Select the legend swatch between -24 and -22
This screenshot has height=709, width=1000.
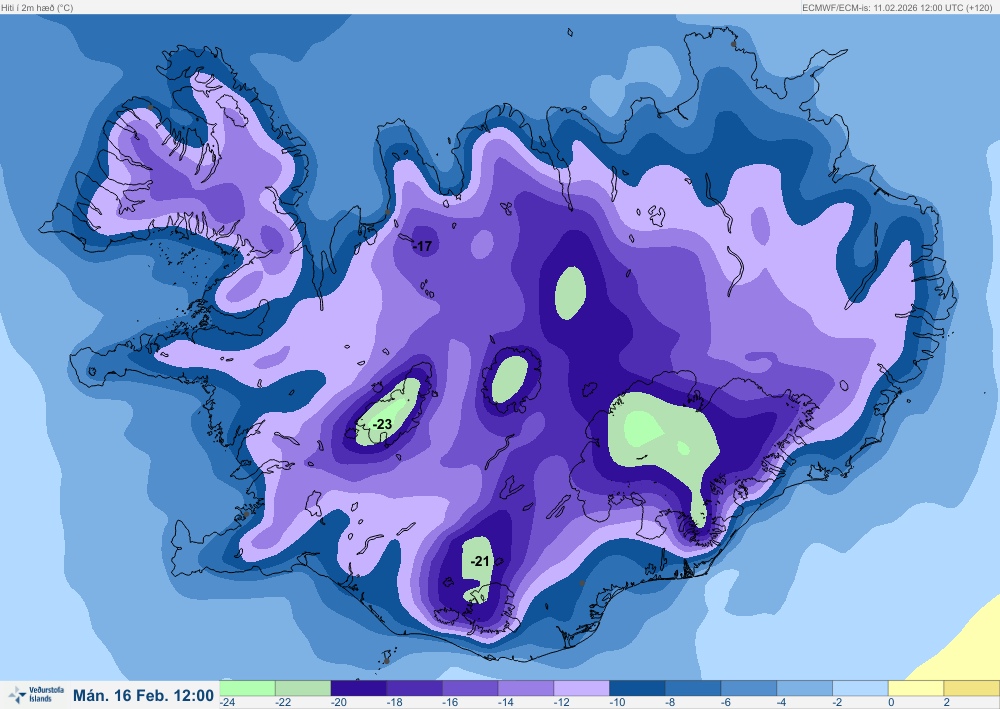pyautogui.click(x=247, y=688)
